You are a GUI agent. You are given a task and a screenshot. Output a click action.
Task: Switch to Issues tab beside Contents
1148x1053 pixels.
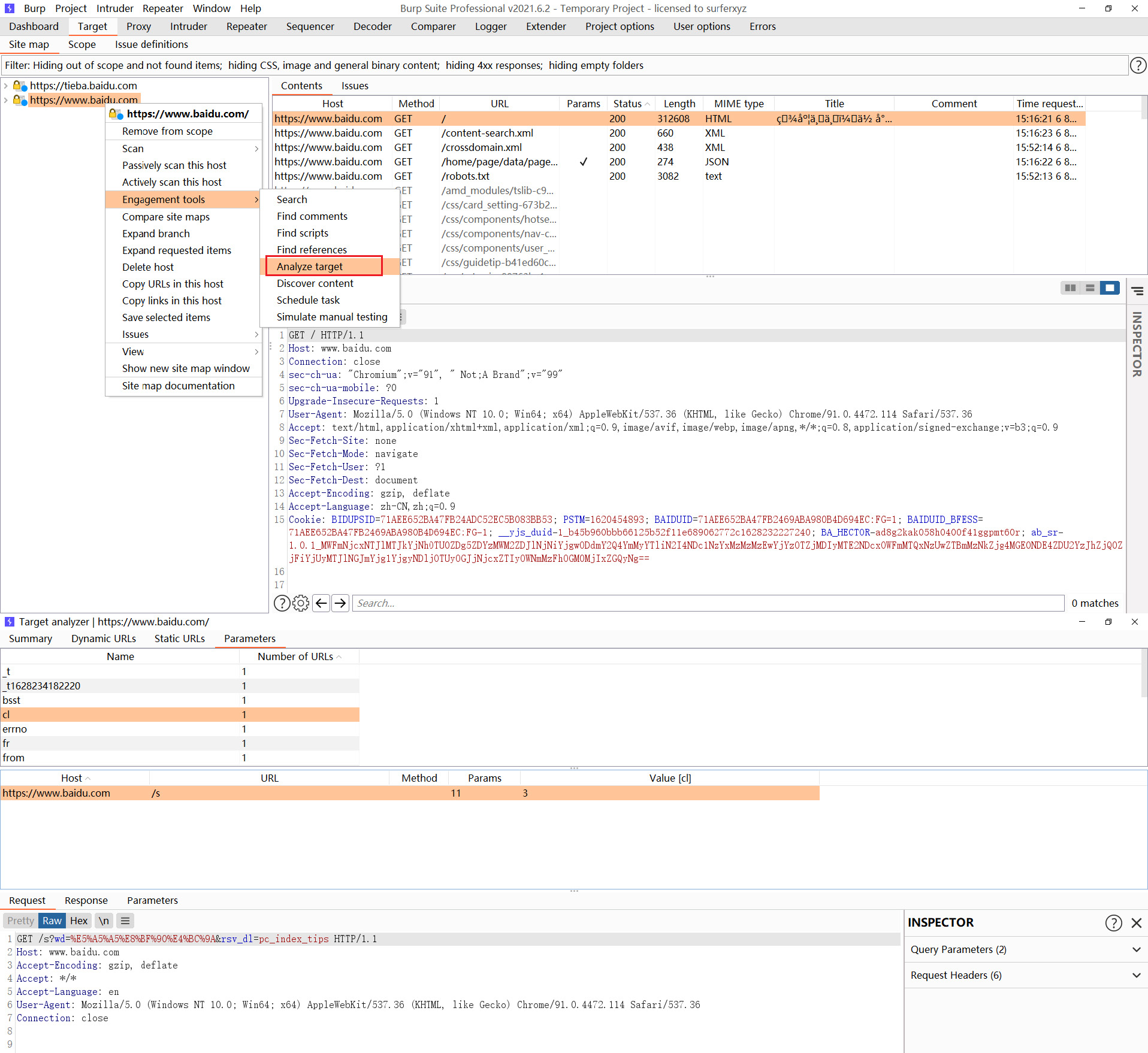[355, 86]
